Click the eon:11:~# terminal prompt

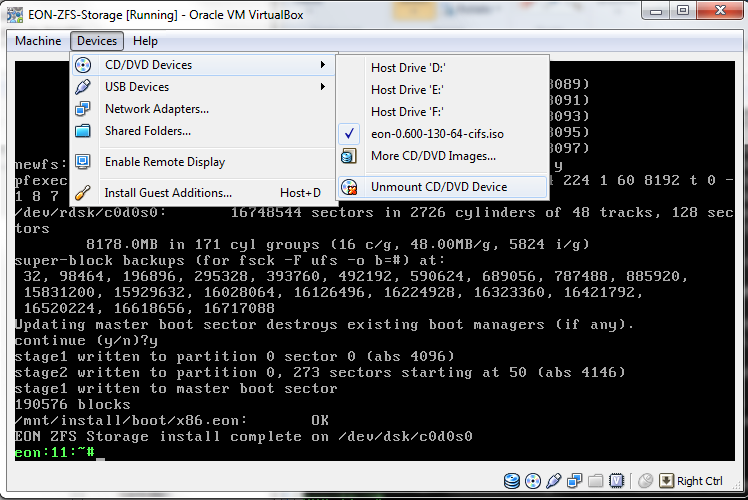[x=54, y=452]
